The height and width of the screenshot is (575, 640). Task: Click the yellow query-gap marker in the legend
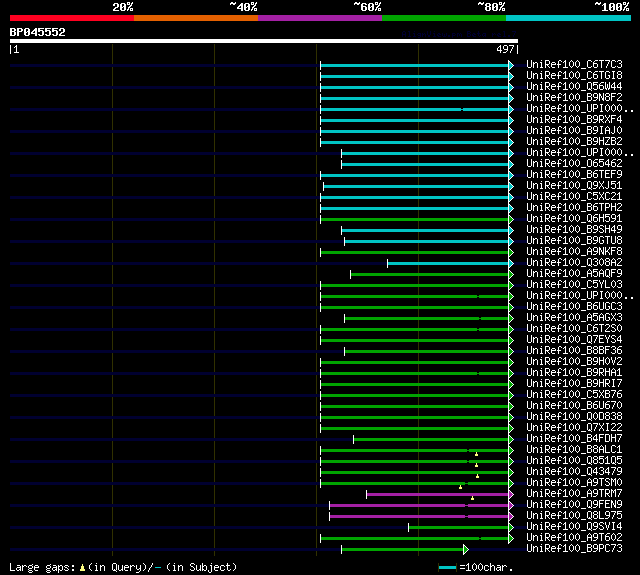[82, 568]
